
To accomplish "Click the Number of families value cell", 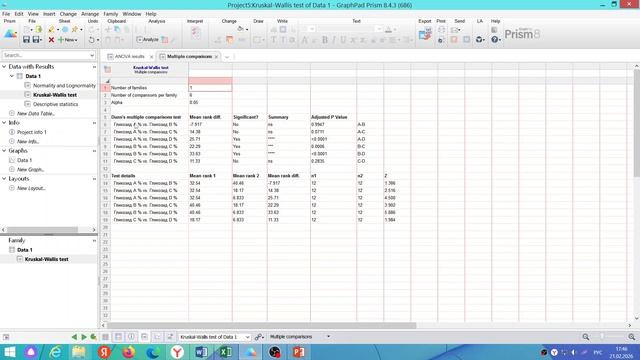I will (x=210, y=88).
